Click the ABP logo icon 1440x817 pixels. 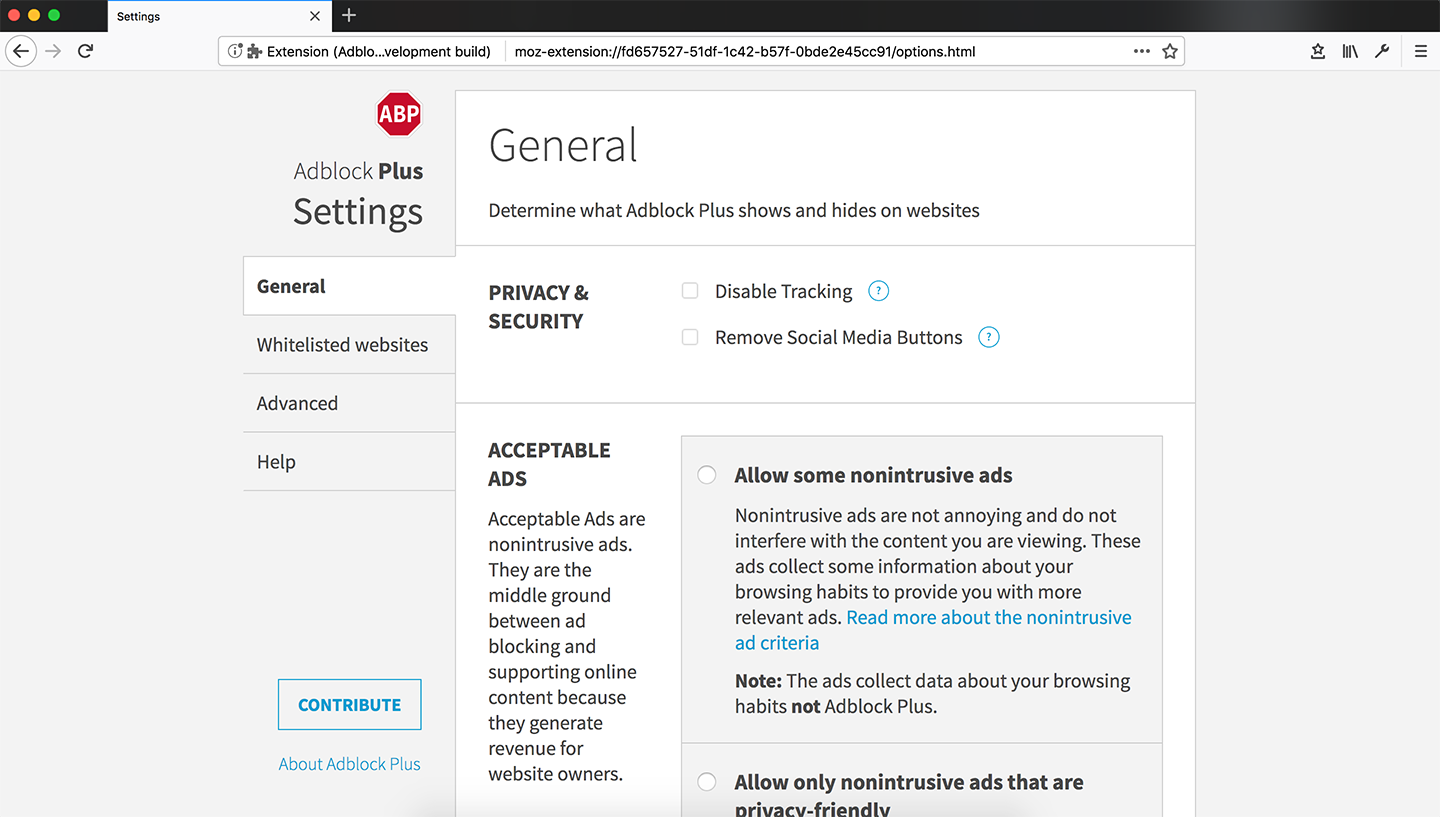pos(399,115)
